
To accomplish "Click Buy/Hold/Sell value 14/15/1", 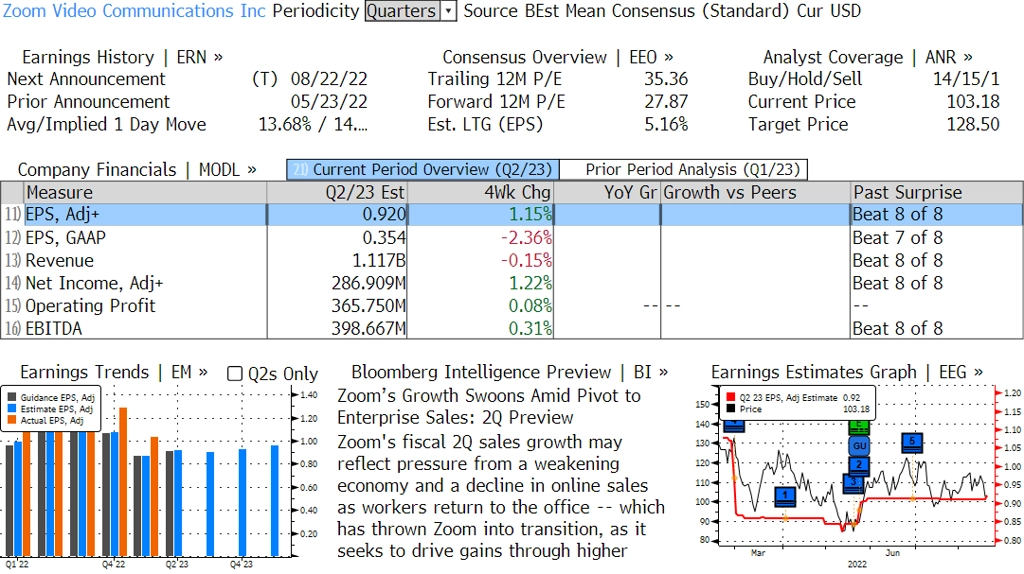I will point(966,79).
